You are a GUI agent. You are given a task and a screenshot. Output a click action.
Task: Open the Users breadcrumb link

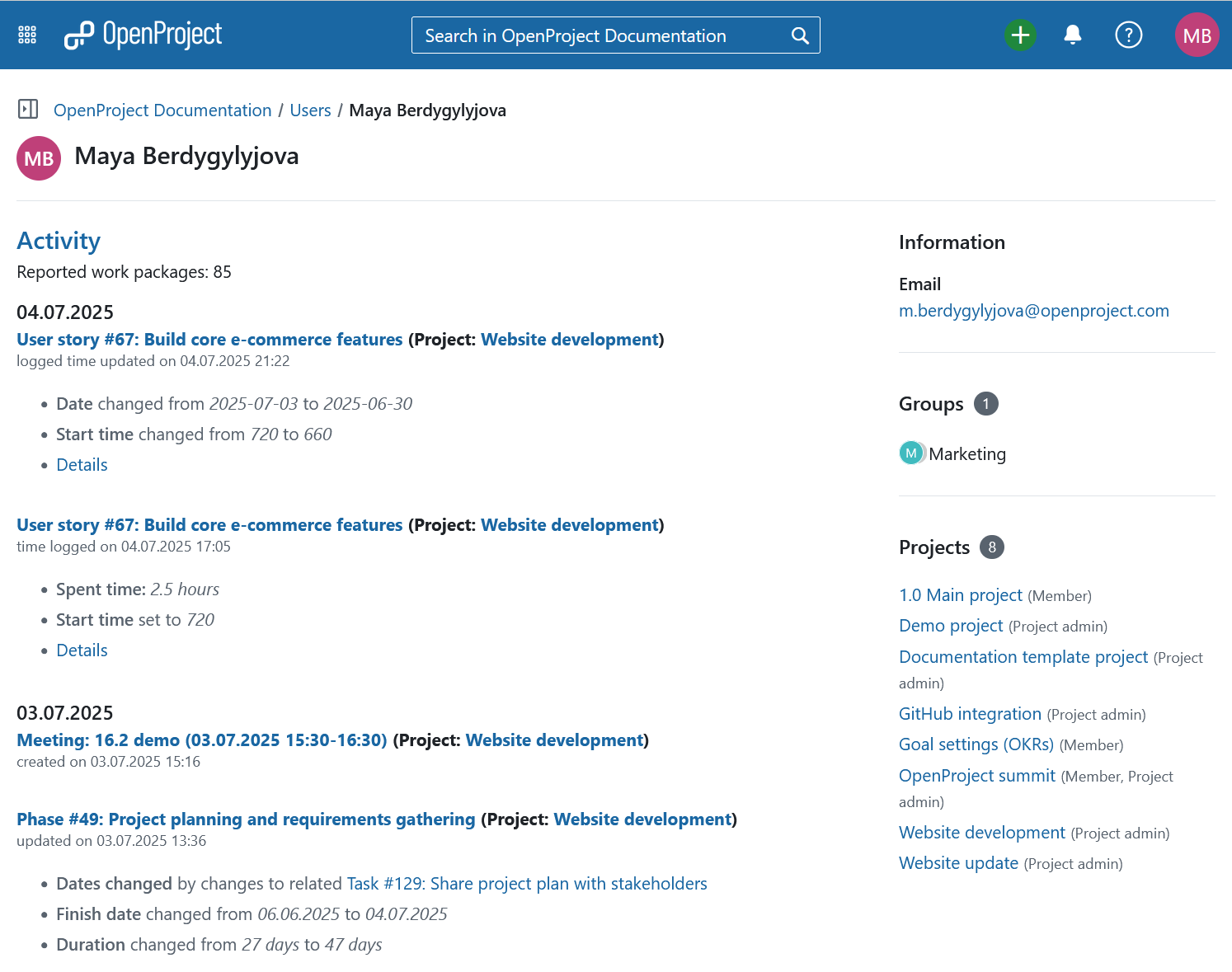(310, 110)
